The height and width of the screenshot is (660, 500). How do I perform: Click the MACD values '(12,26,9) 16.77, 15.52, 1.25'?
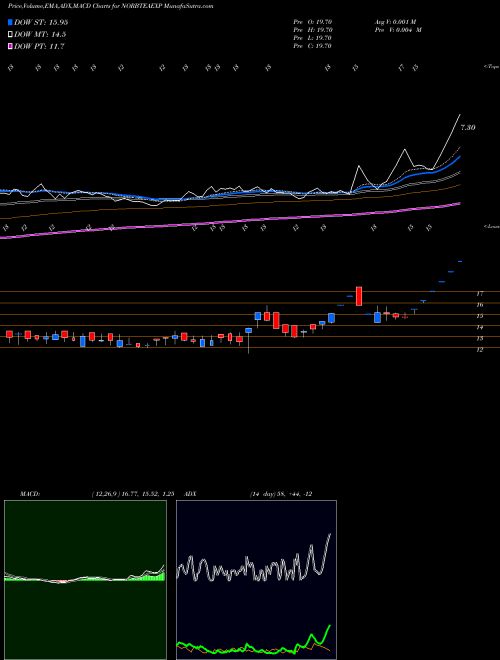click(x=133, y=494)
